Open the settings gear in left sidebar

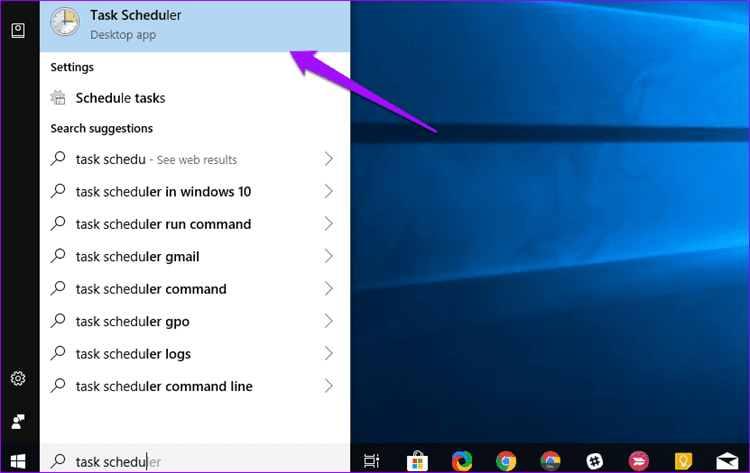[x=18, y=379]
